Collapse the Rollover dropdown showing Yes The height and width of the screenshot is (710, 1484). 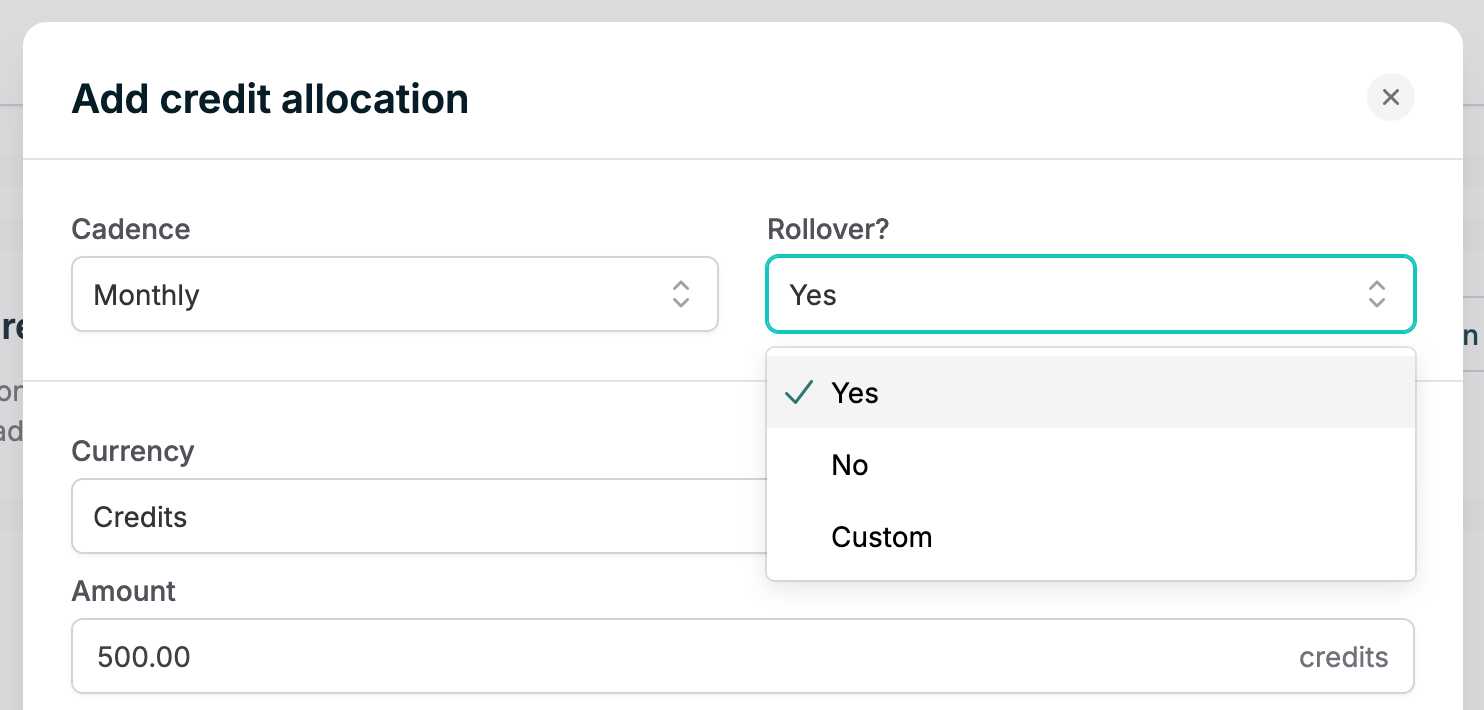point(1090,294)
